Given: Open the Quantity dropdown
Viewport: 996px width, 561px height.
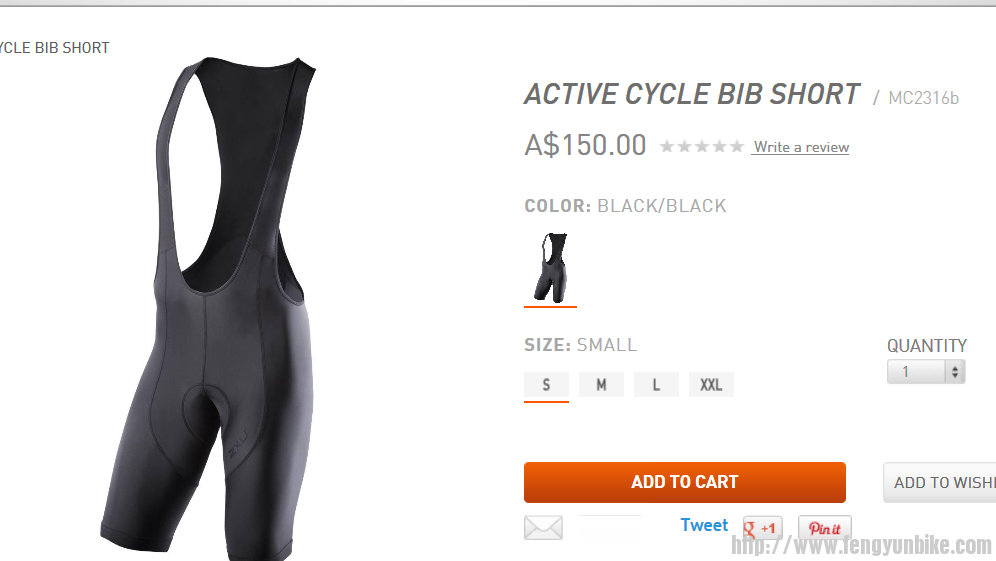Looking at the screenshot, I should [926, 372].
